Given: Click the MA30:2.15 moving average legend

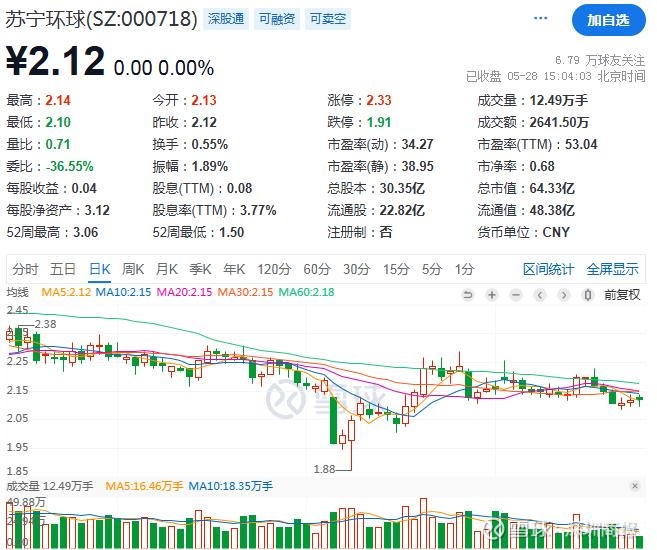Looking at the screenshot, I should pyautogui.click(x=245, y=292).
